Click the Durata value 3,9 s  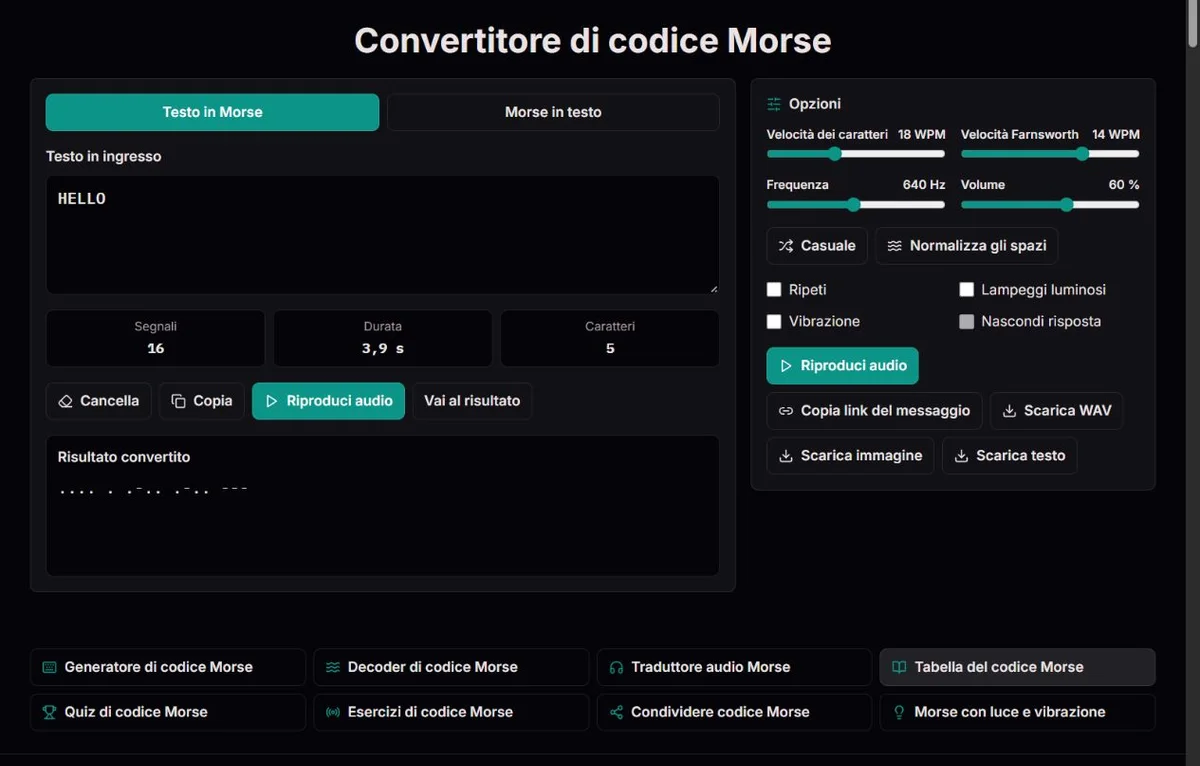pos(383,349)
